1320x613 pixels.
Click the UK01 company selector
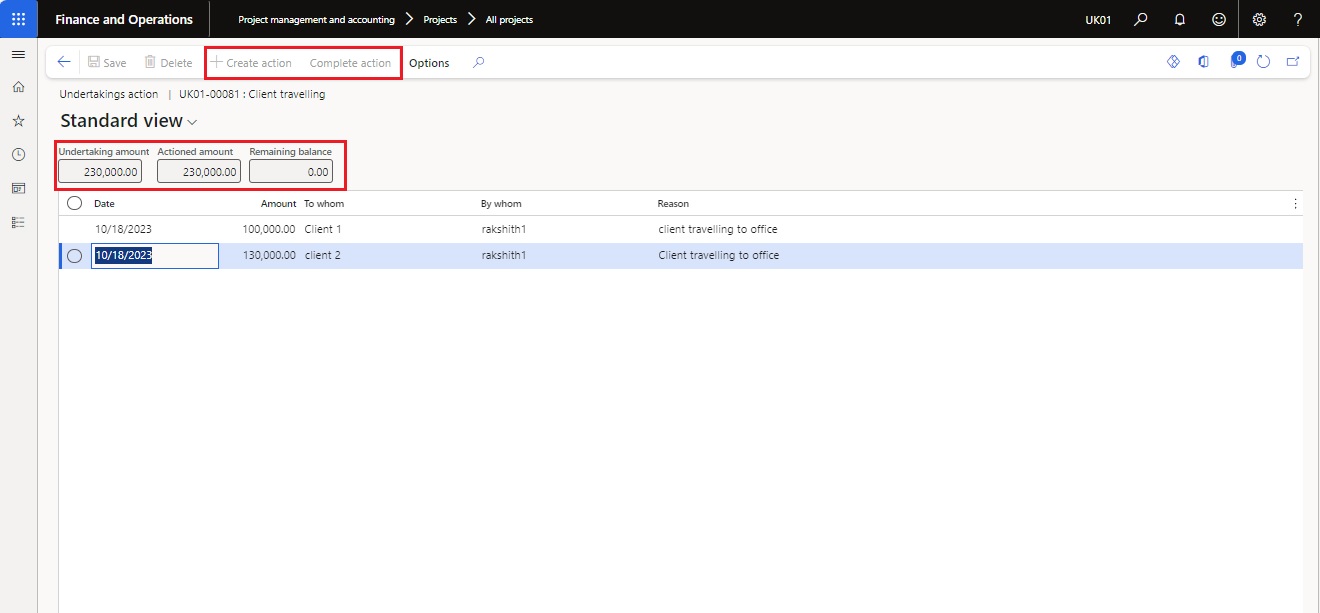(1098, 19)
